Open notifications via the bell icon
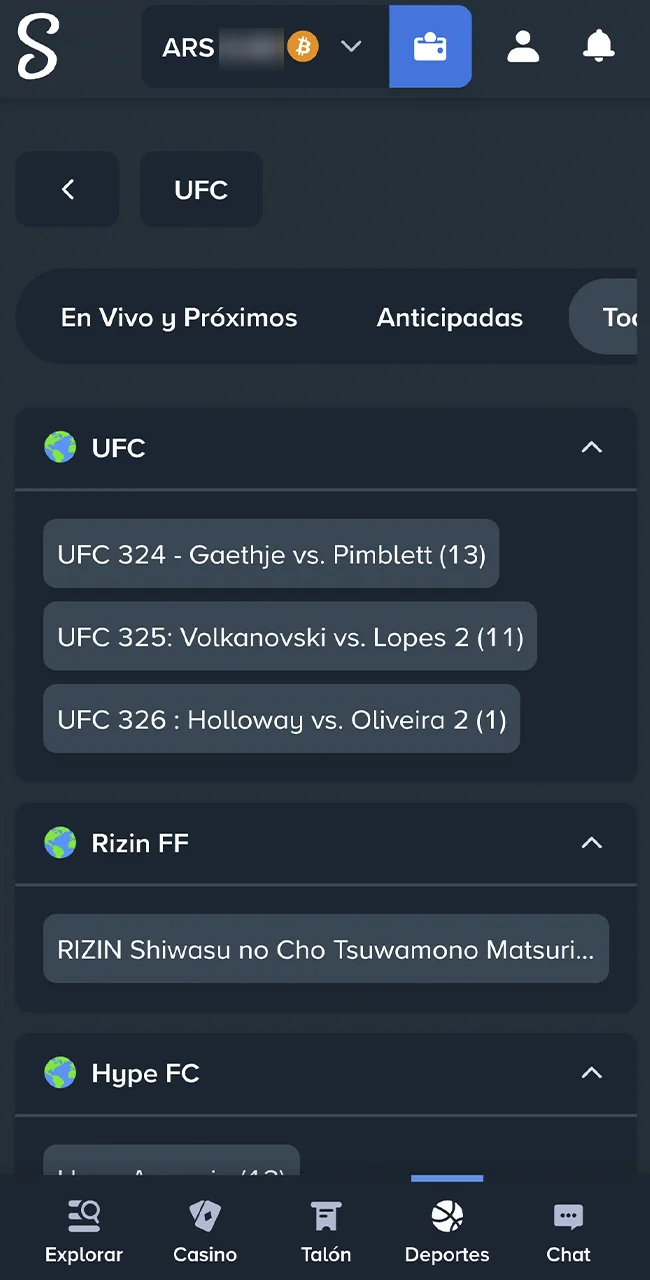The image size is (650, 1280). tap(598, 46)
